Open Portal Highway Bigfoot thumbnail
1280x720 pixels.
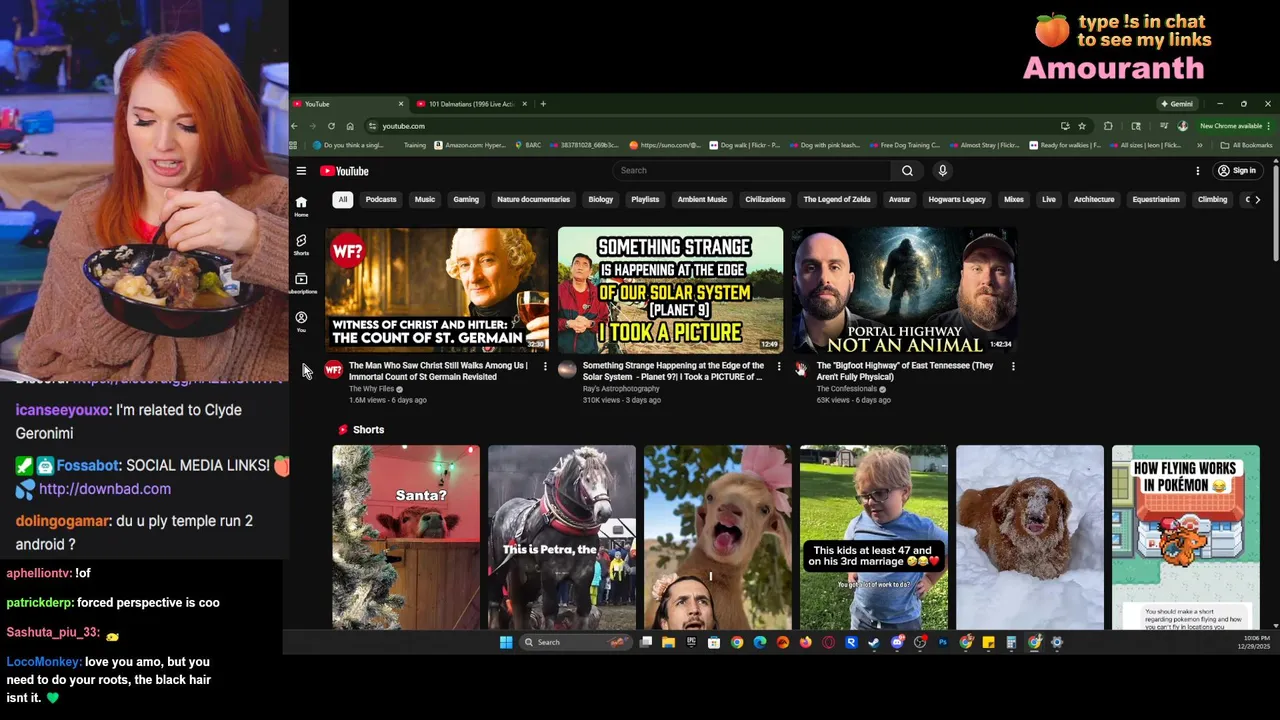(x=905, y=289)
